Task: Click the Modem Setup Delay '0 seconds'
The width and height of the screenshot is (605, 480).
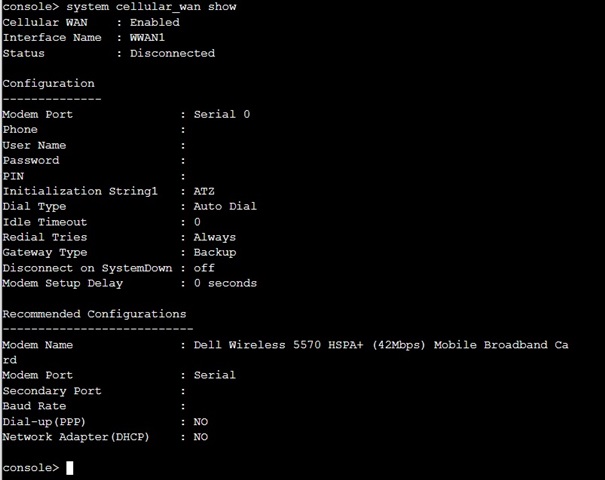Action: 225,283
